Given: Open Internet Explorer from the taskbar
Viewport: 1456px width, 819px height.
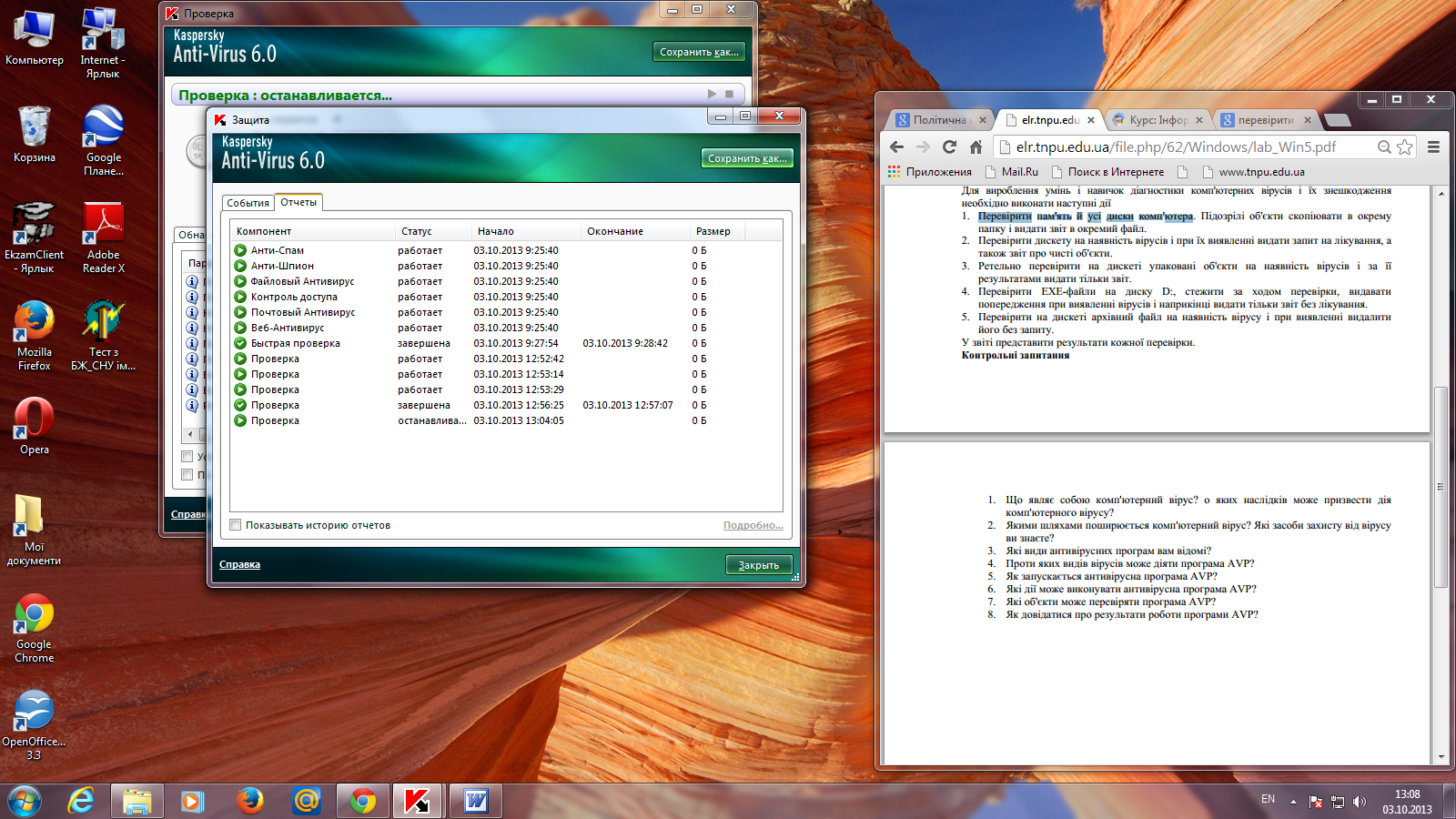Looking at the screenshot, I should (81, 801).
